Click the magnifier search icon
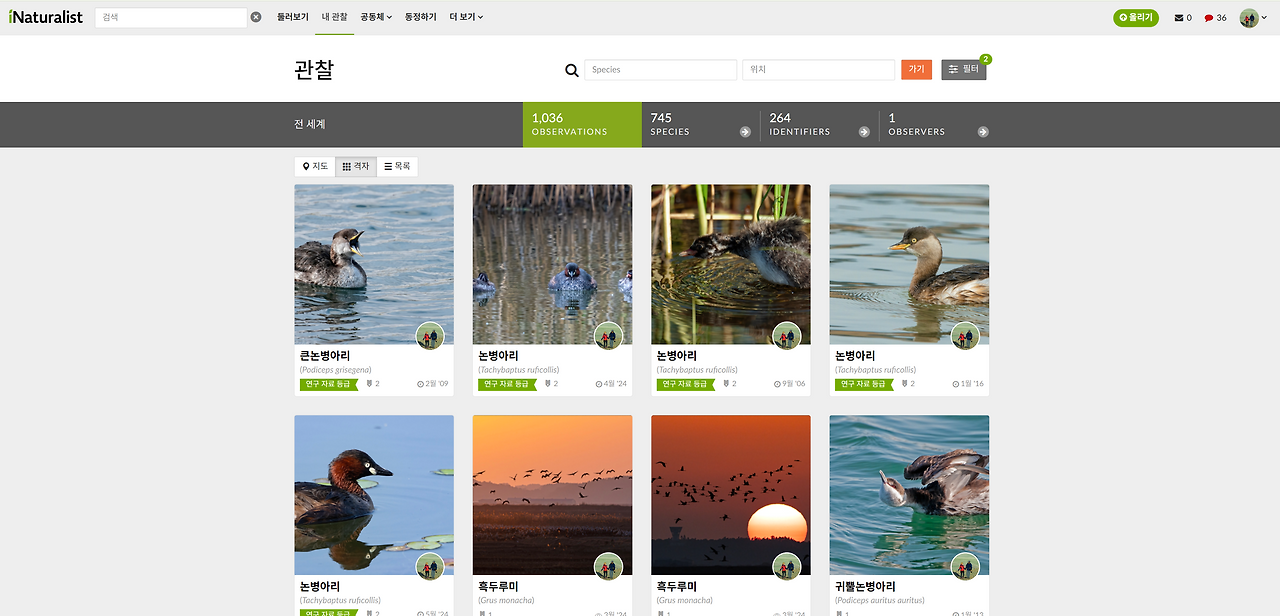Screen dimensions: 1280x616 pos(572,70)
